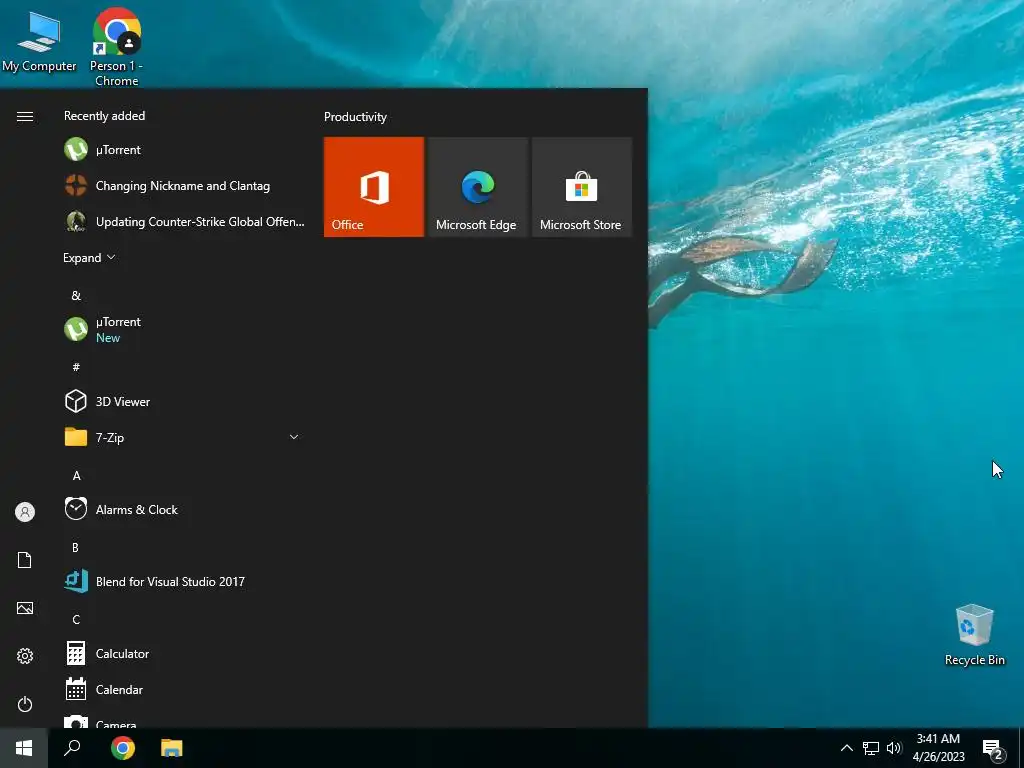
Task: Open Alarms & Clock app
Action: pyautogui.click(x=183, y=509)
